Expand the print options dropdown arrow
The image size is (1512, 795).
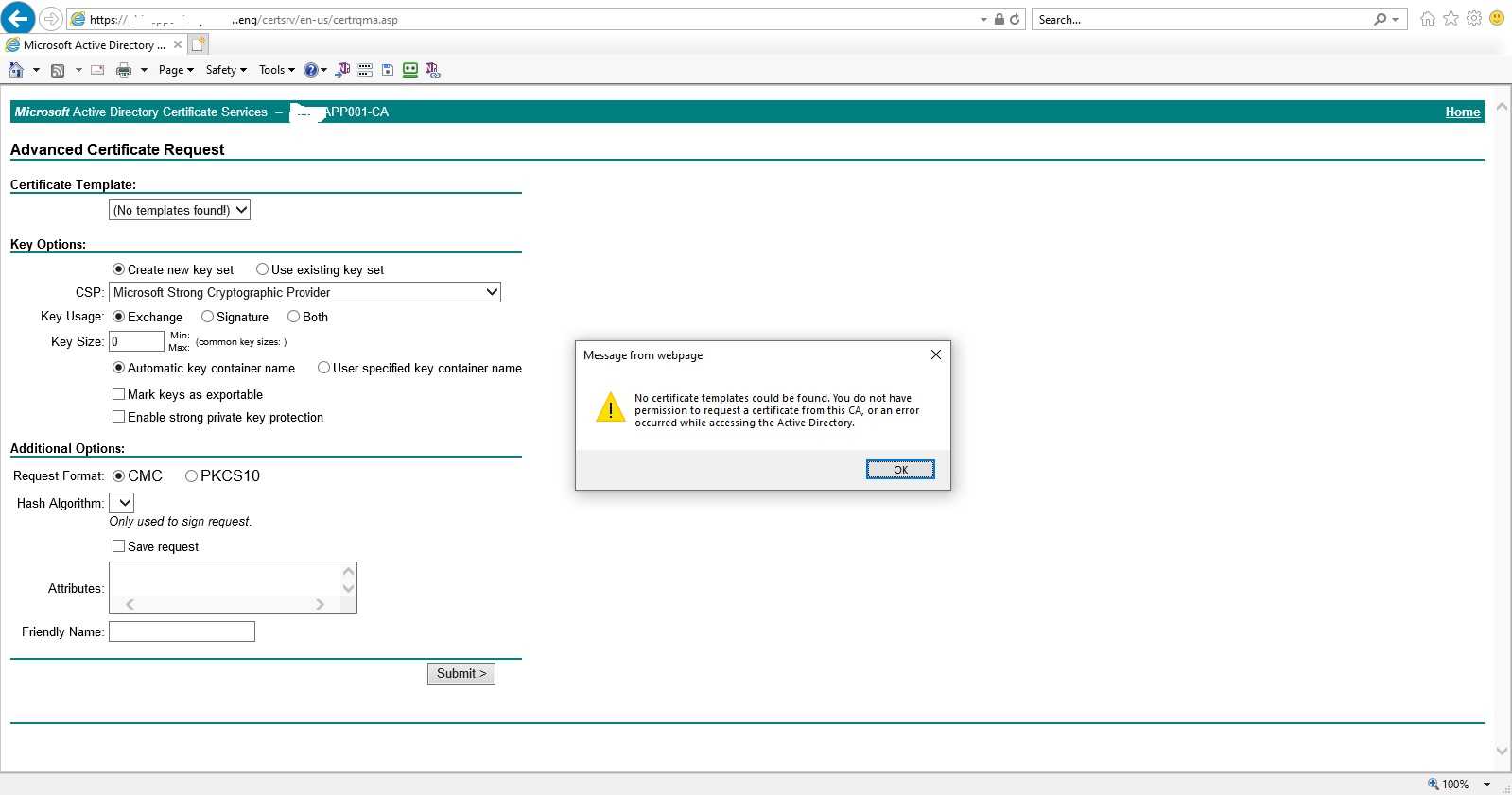click(x=144, y=70)
